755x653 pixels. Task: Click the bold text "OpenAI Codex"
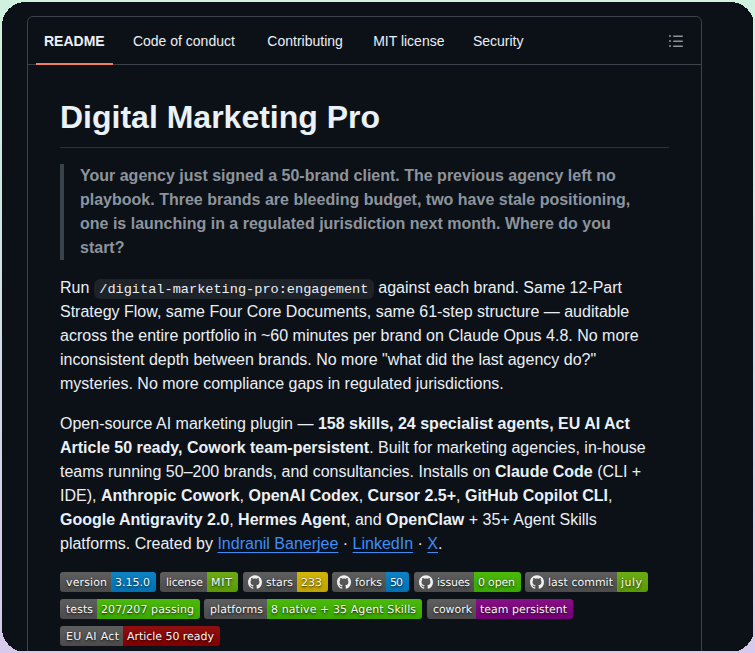click(x=303, y=496)
